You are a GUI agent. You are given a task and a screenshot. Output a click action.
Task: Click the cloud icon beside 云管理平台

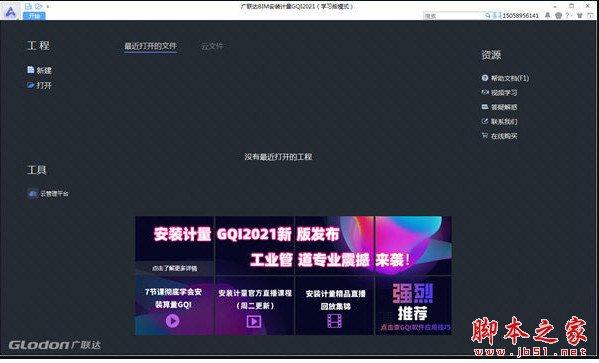(x=33, y=194)
